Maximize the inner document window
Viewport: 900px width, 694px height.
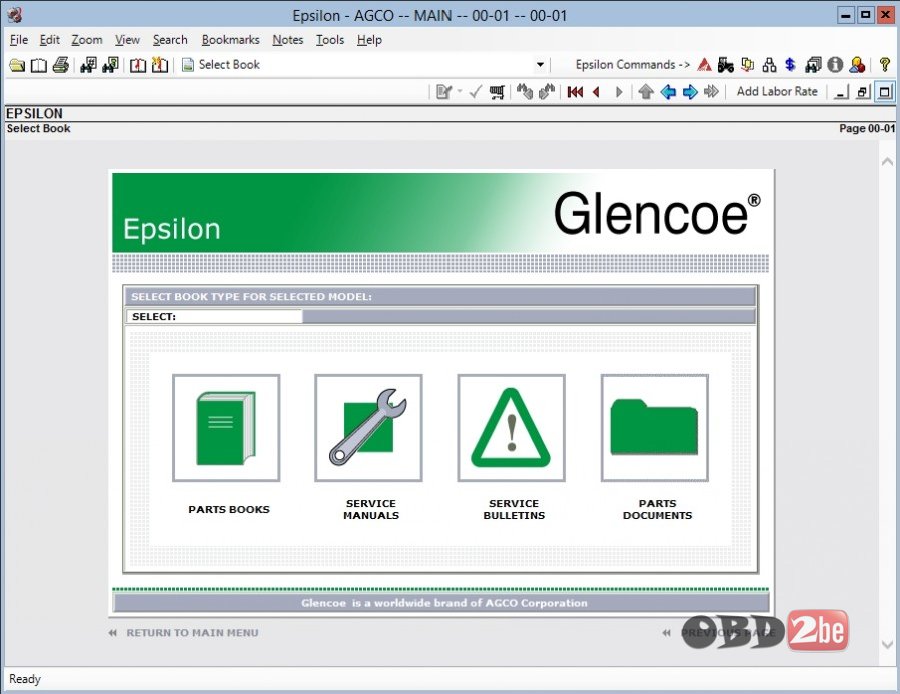(x=885, y=92)
